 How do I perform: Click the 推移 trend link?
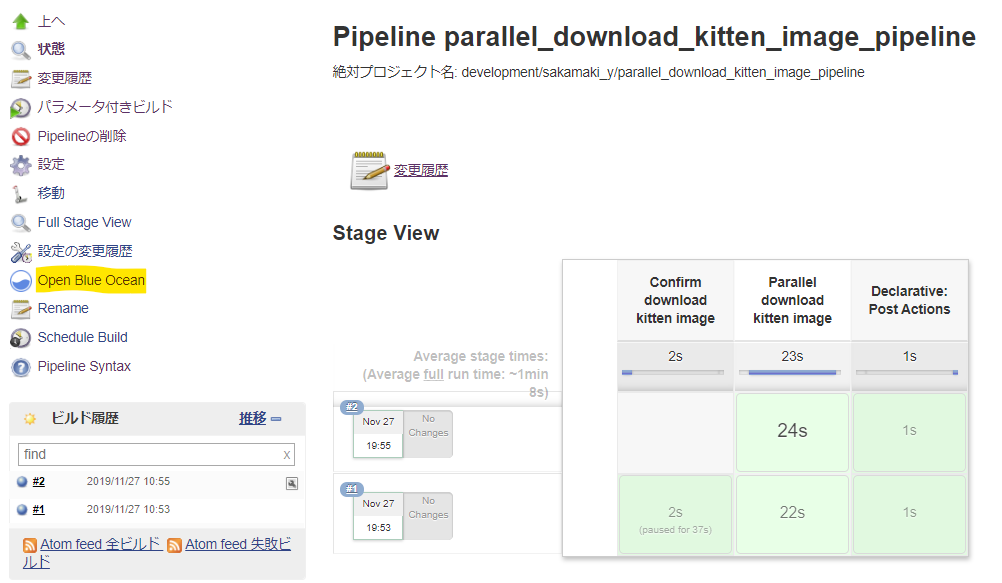252,419
